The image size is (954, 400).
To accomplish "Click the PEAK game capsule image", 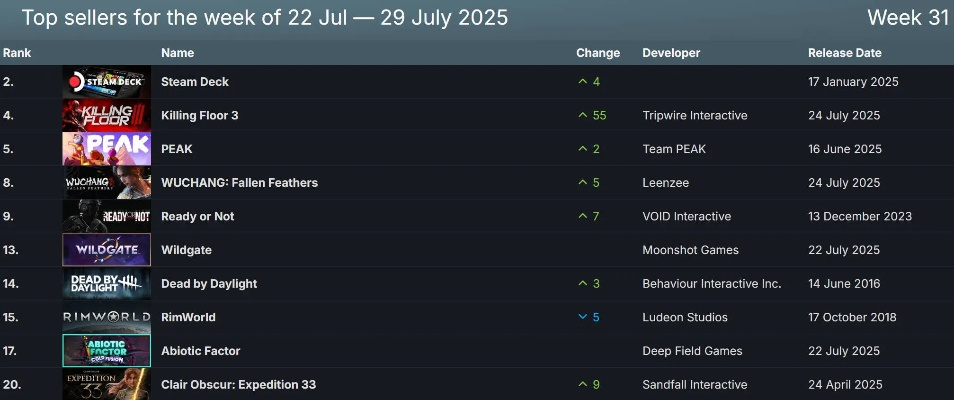I will [106, 149].
